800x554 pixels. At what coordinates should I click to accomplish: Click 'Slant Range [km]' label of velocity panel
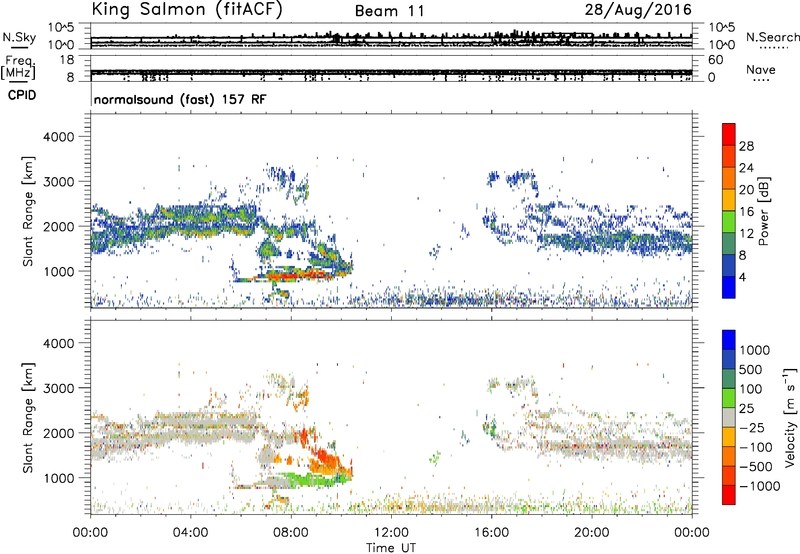tap(28, 418)
